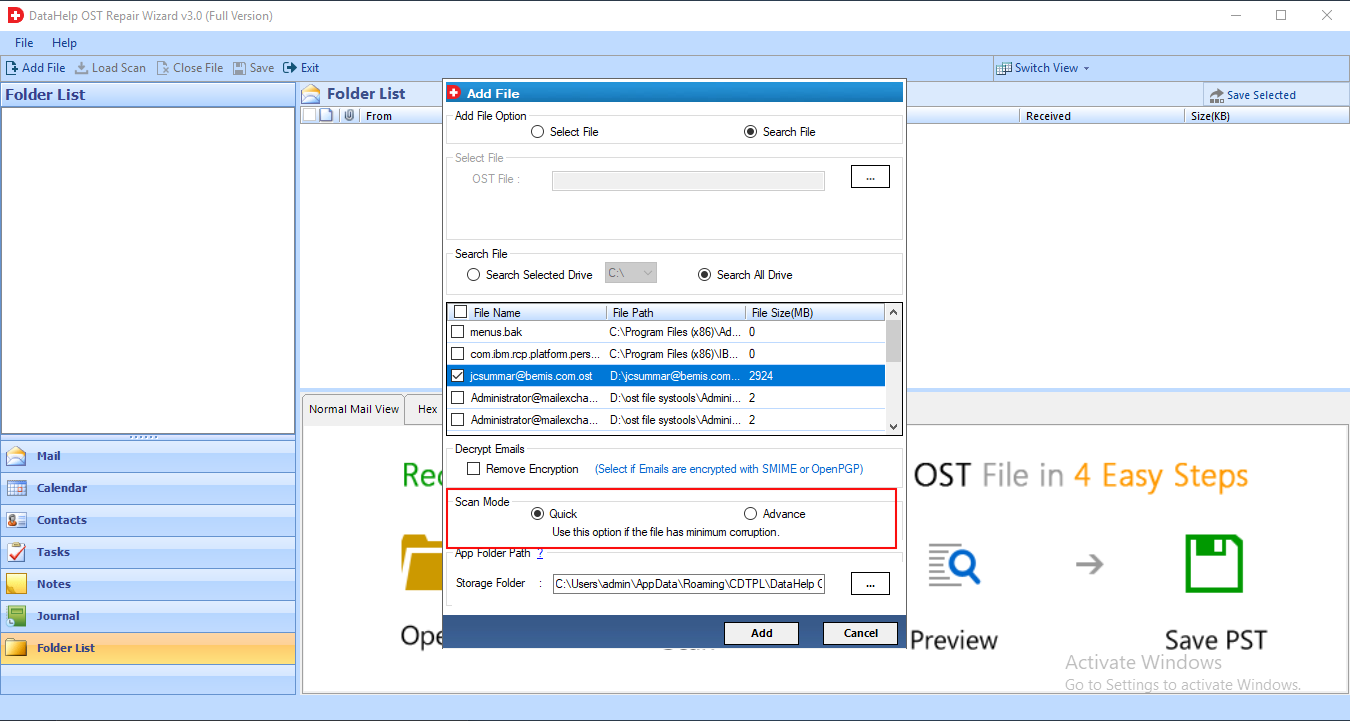Select the Contacts sidebar icon

(x=16, y=520)
